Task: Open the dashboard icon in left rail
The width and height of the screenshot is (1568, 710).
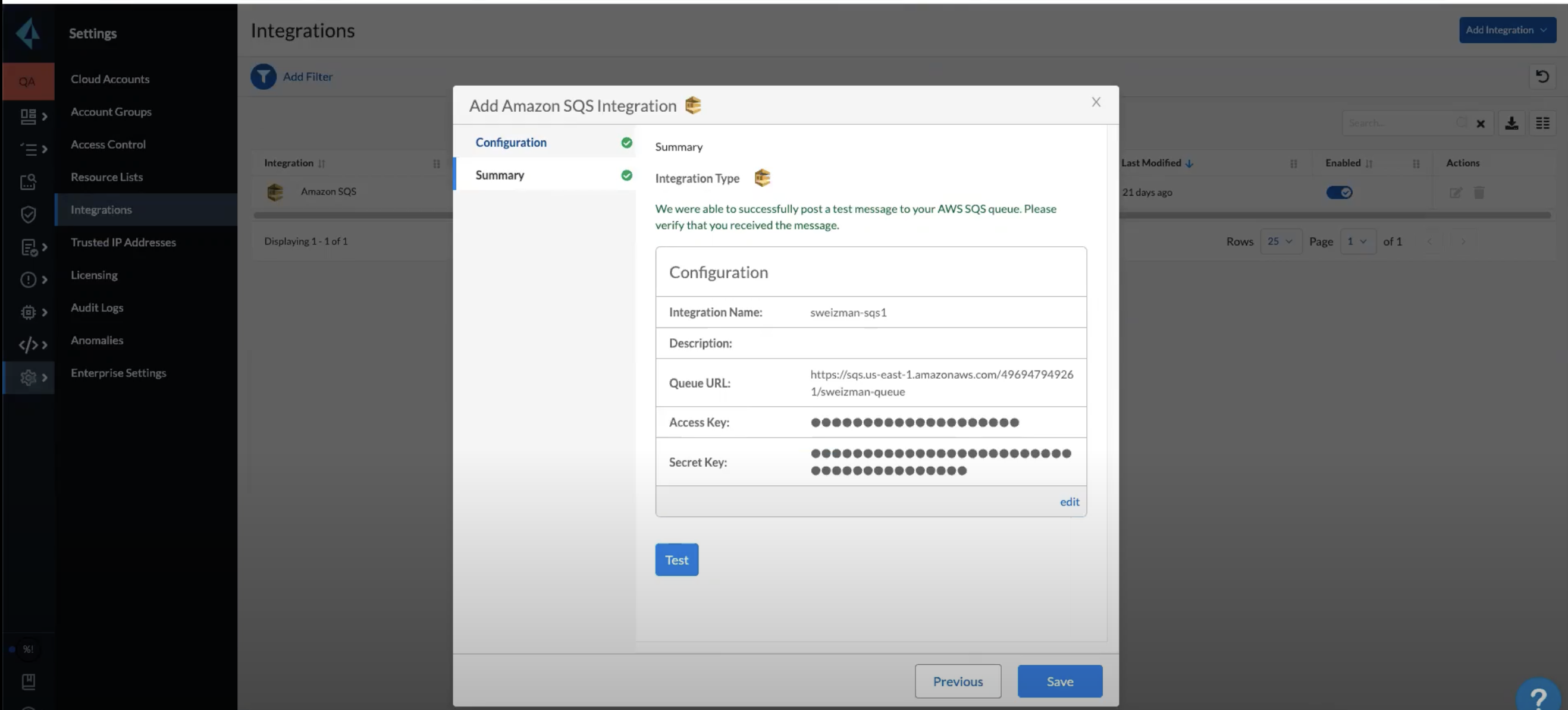Action: [27, 116]
